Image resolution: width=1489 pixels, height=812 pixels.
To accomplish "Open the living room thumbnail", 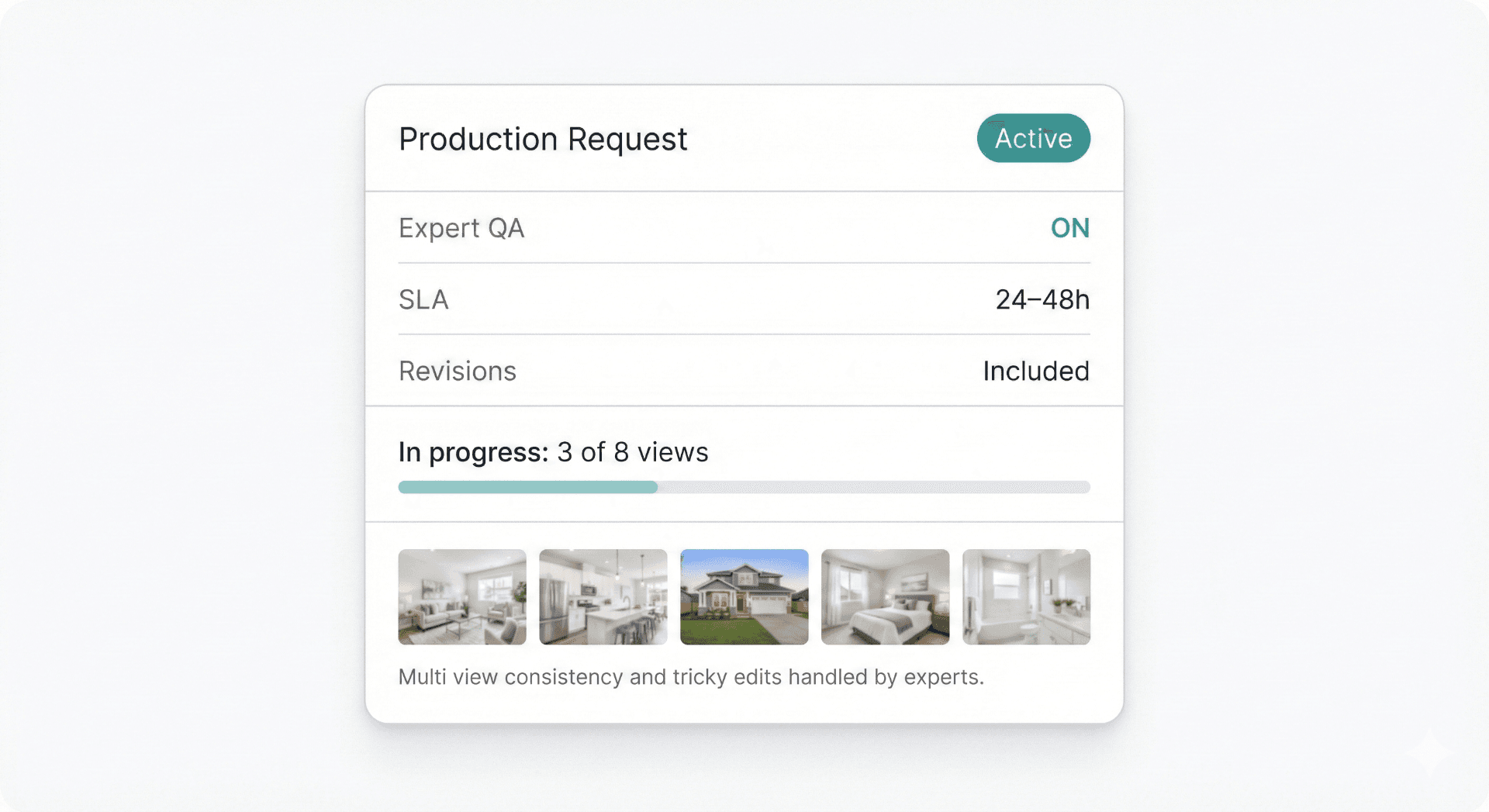I will tap(461, 596).
